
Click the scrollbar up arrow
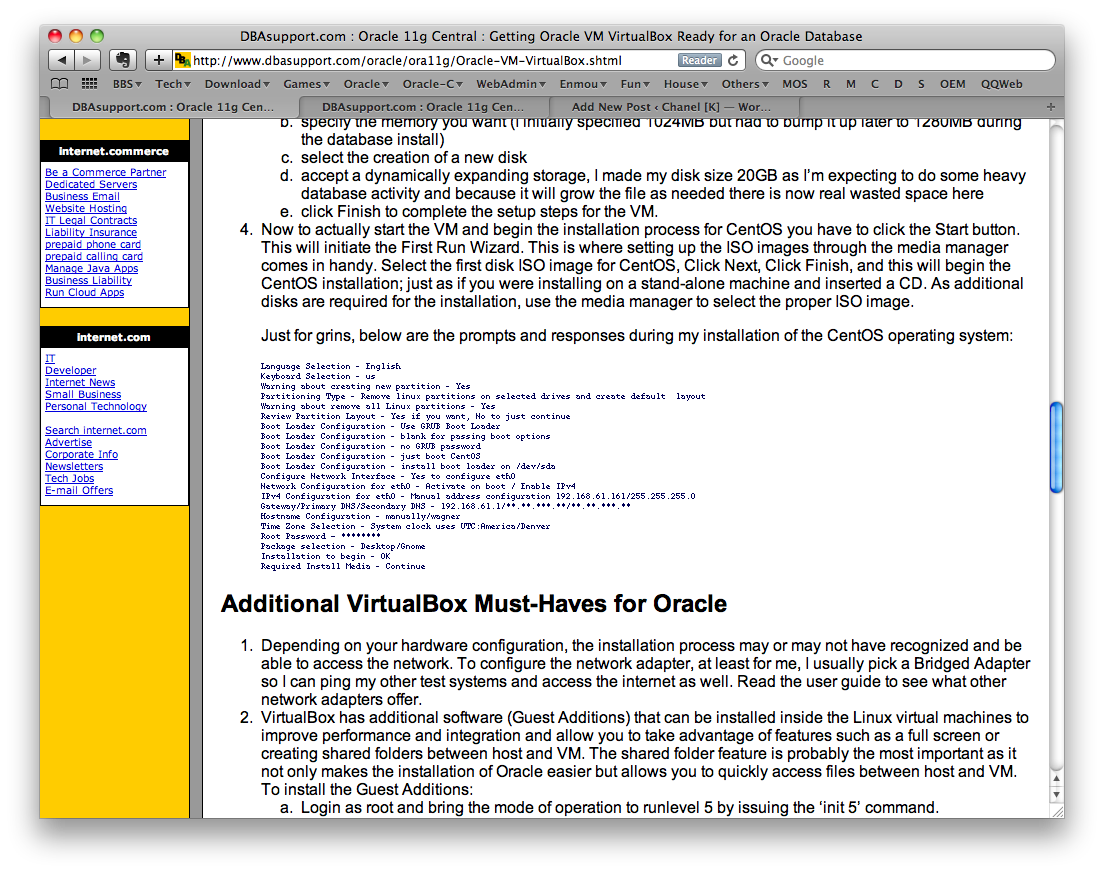click(x=1055, y=779)
